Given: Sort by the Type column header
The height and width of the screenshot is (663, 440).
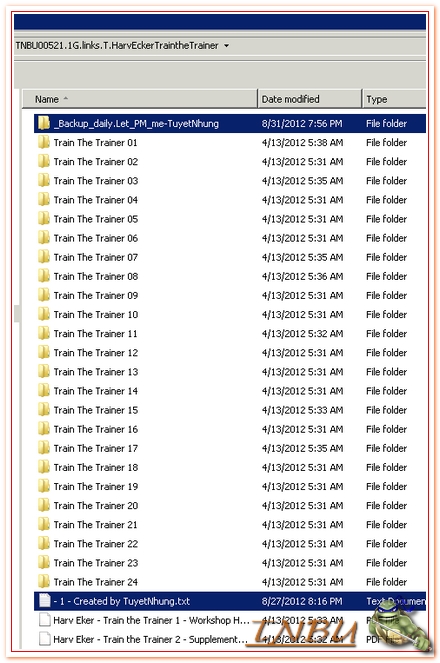Looking at the screenshot, I should pos(394,99).
